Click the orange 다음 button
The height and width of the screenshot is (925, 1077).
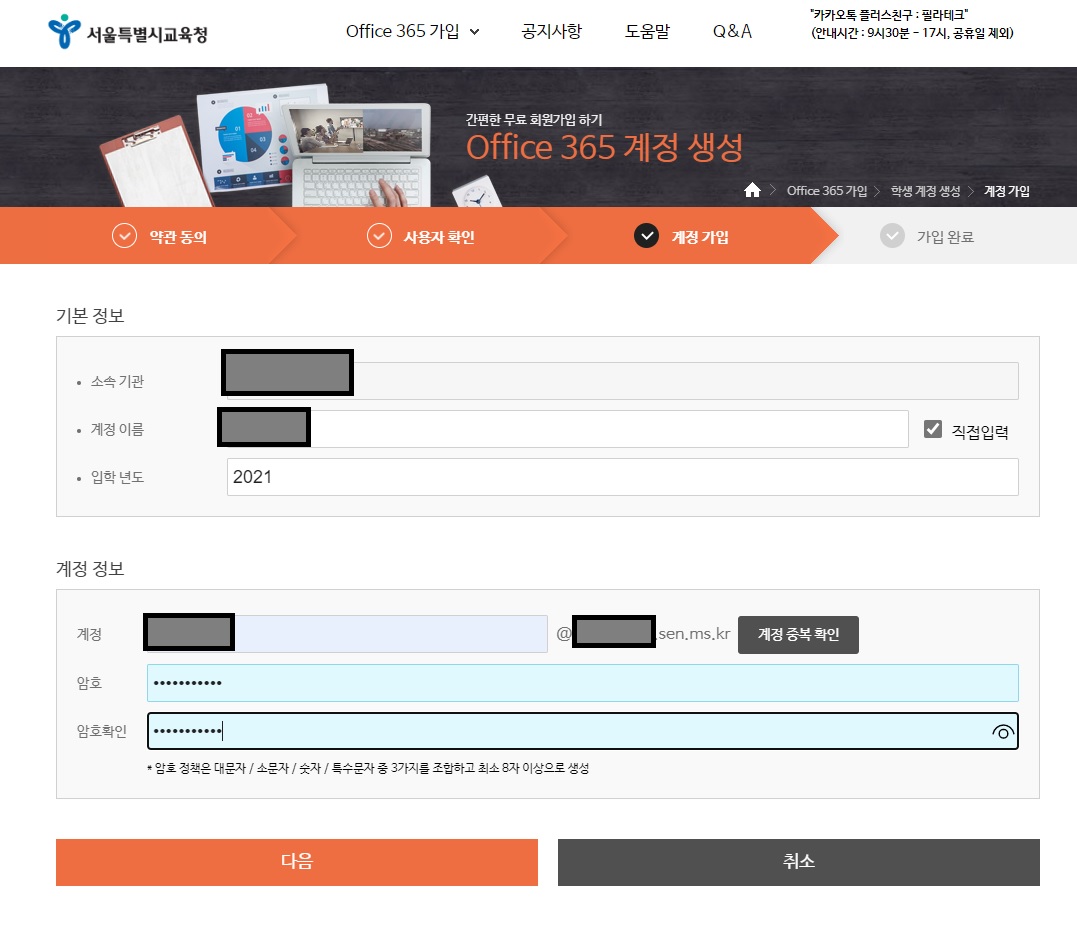[x=297, y=862]
